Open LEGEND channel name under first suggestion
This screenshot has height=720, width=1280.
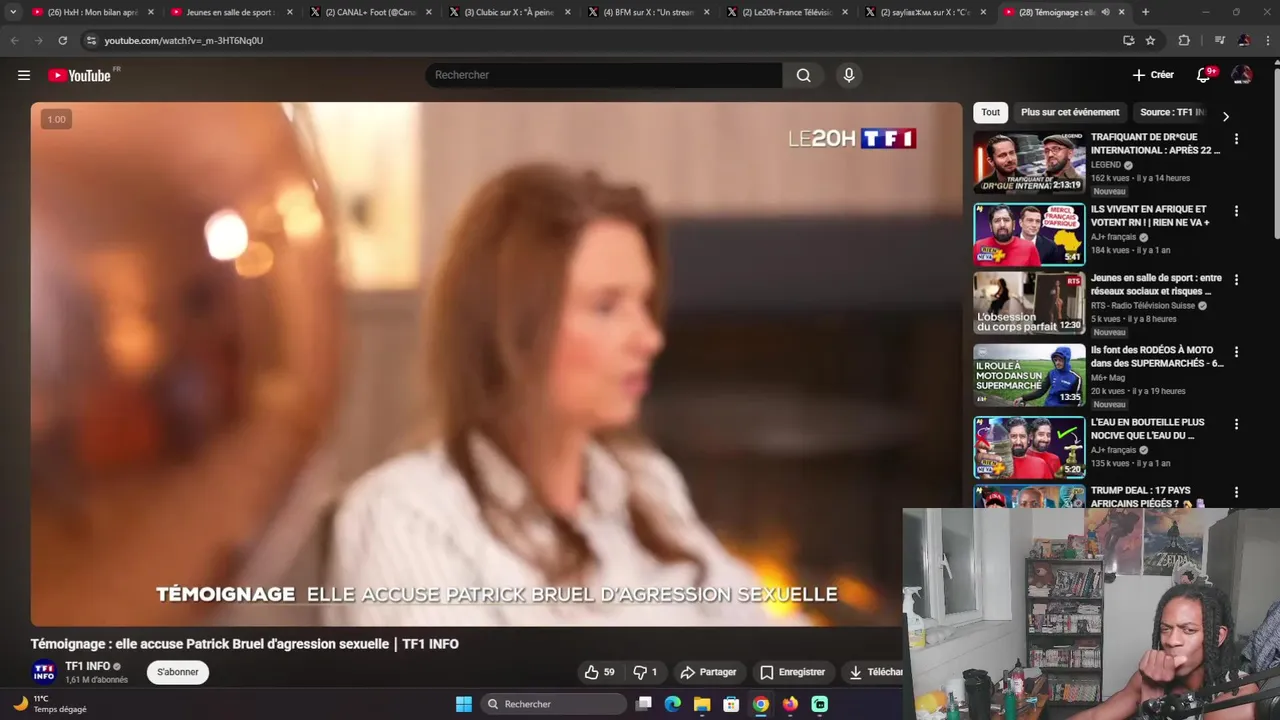pos(1106,165)
